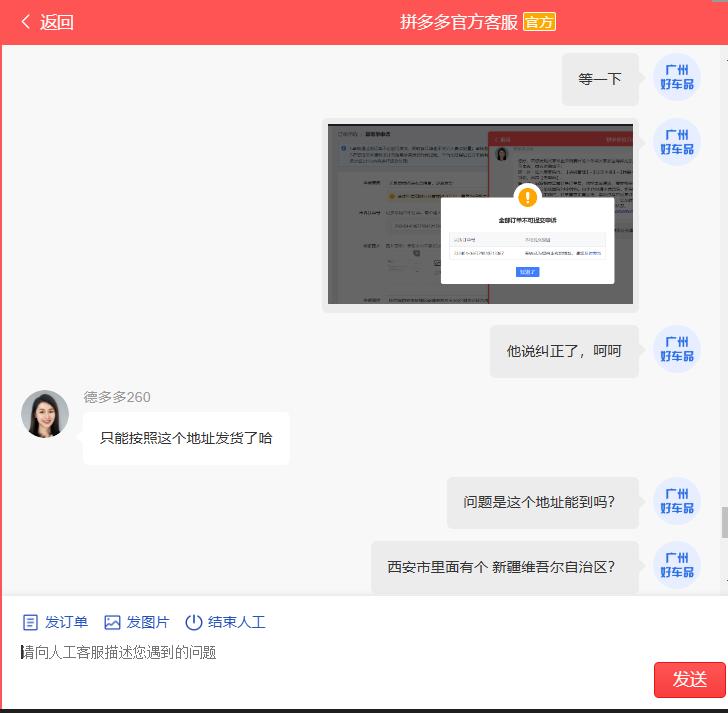This screenshot has width=728, height=713.
Task: Click the avatar beside 等一下 message
Action: (x=676, y=77)
